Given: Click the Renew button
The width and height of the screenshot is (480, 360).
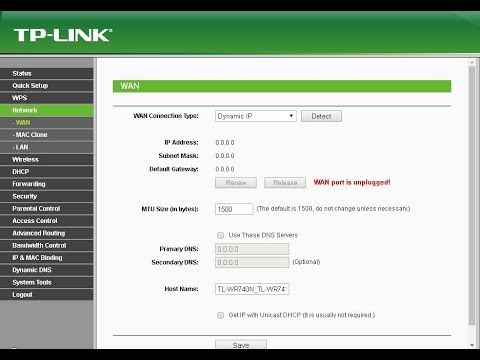Looking at the screenshot, I should pyautogui.click(x=236, y=183).
